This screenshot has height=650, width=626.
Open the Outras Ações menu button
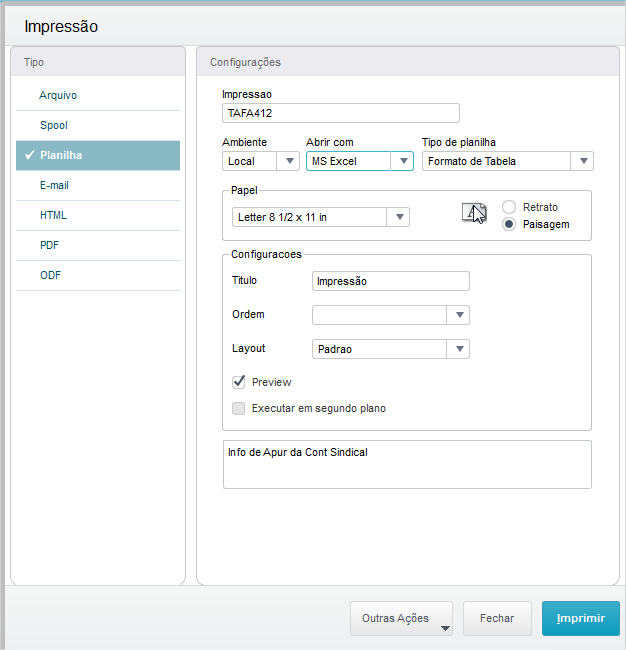point(401,618)
